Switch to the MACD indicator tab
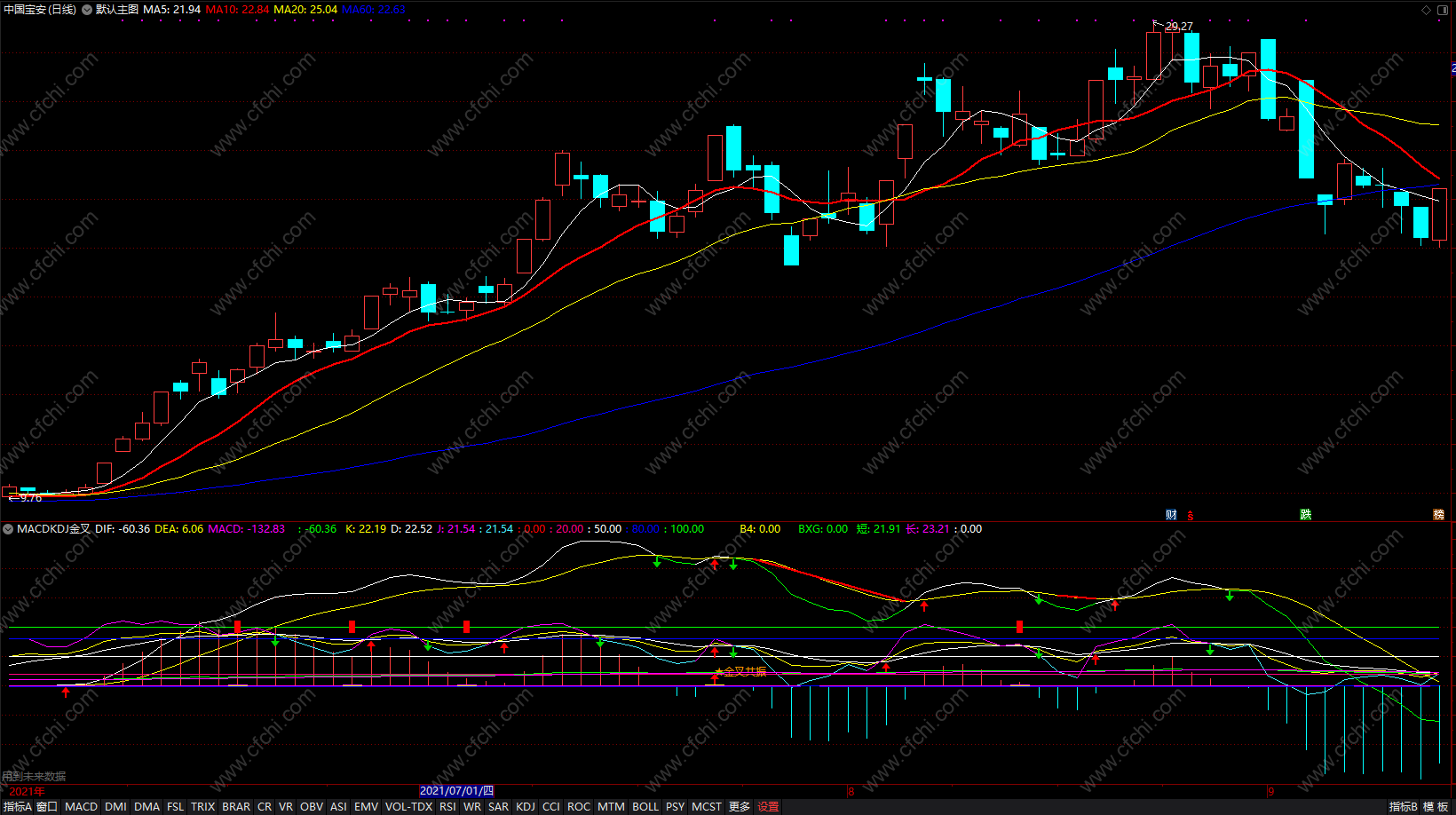The image size is (1456, 815). tap(82, 807)
